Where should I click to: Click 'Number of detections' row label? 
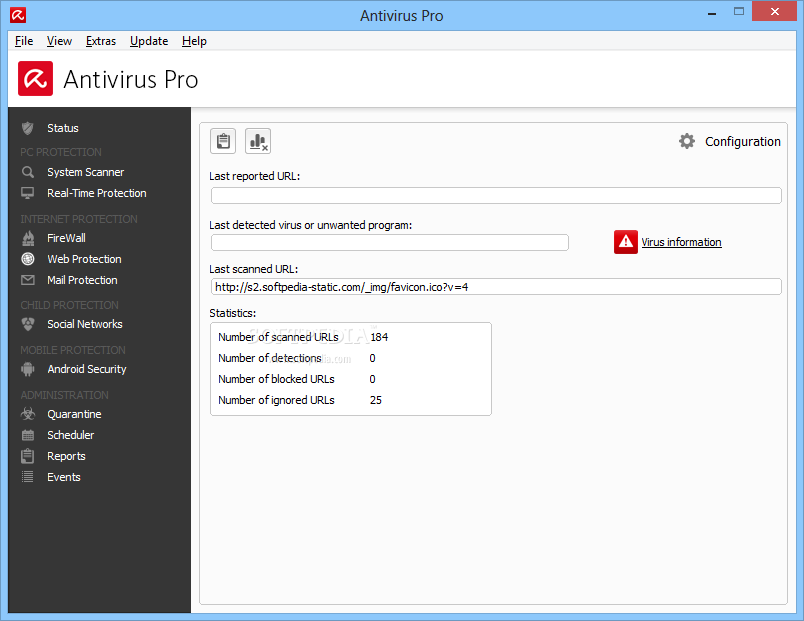(x=270, y=358)
